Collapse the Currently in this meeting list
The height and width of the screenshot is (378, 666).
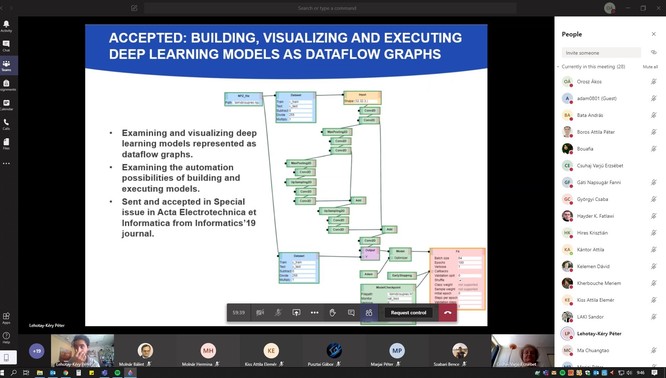(x=558, y=67)
